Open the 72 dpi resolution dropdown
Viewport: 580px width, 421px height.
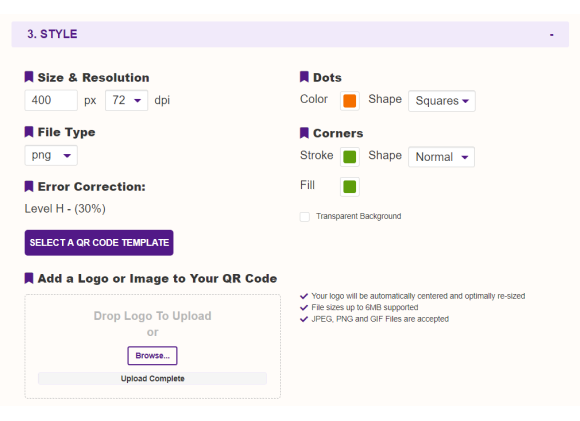[x=127, y=100]
